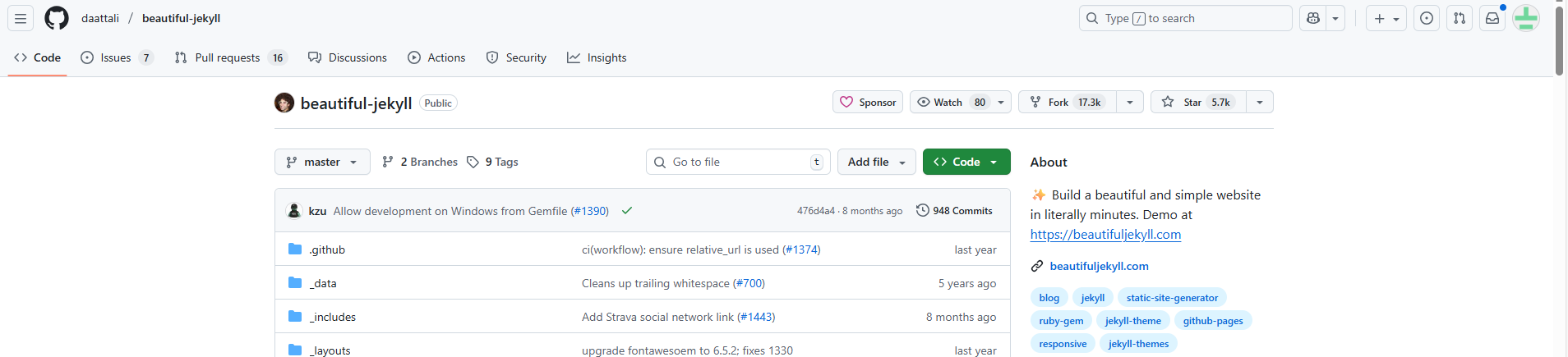The height and width of the screenshot is (357, 1568).
Task: Open the 948 Commits history link
Action: 954,211
